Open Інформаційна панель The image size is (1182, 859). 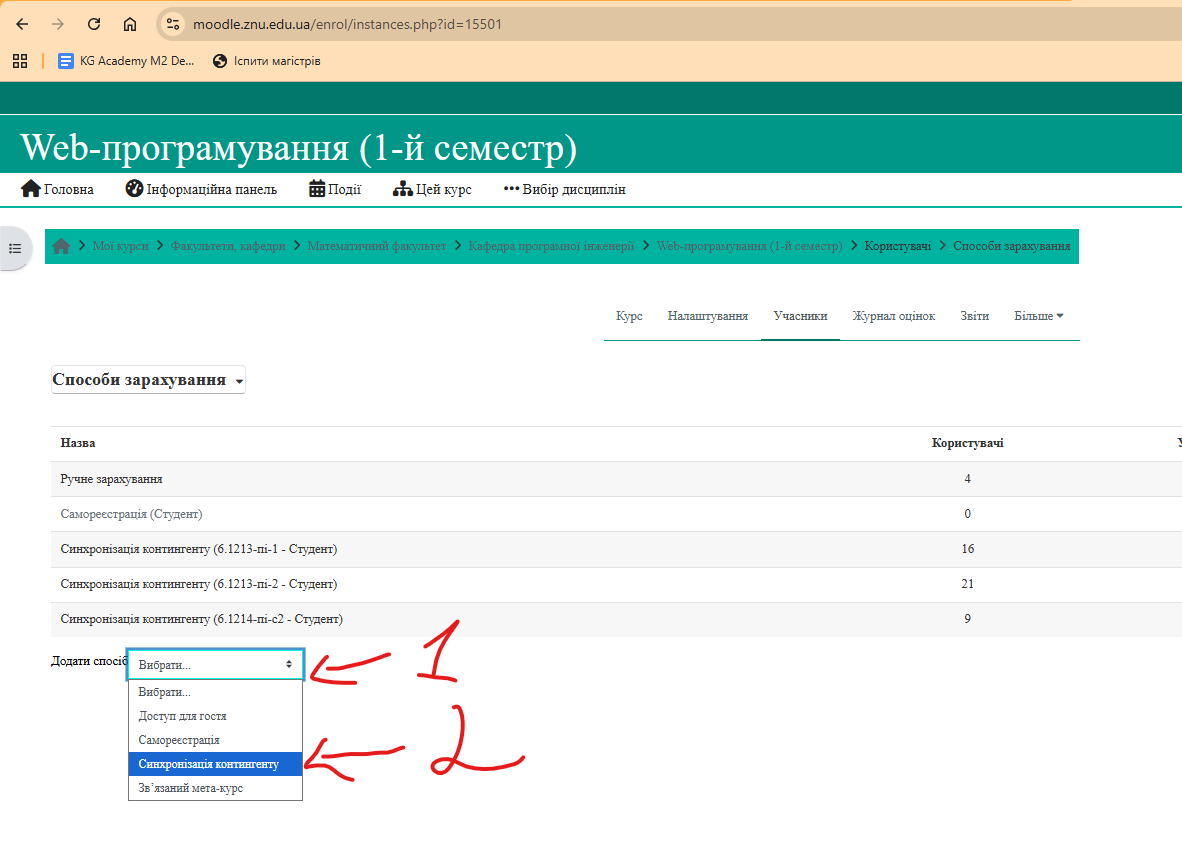[201, 189]
